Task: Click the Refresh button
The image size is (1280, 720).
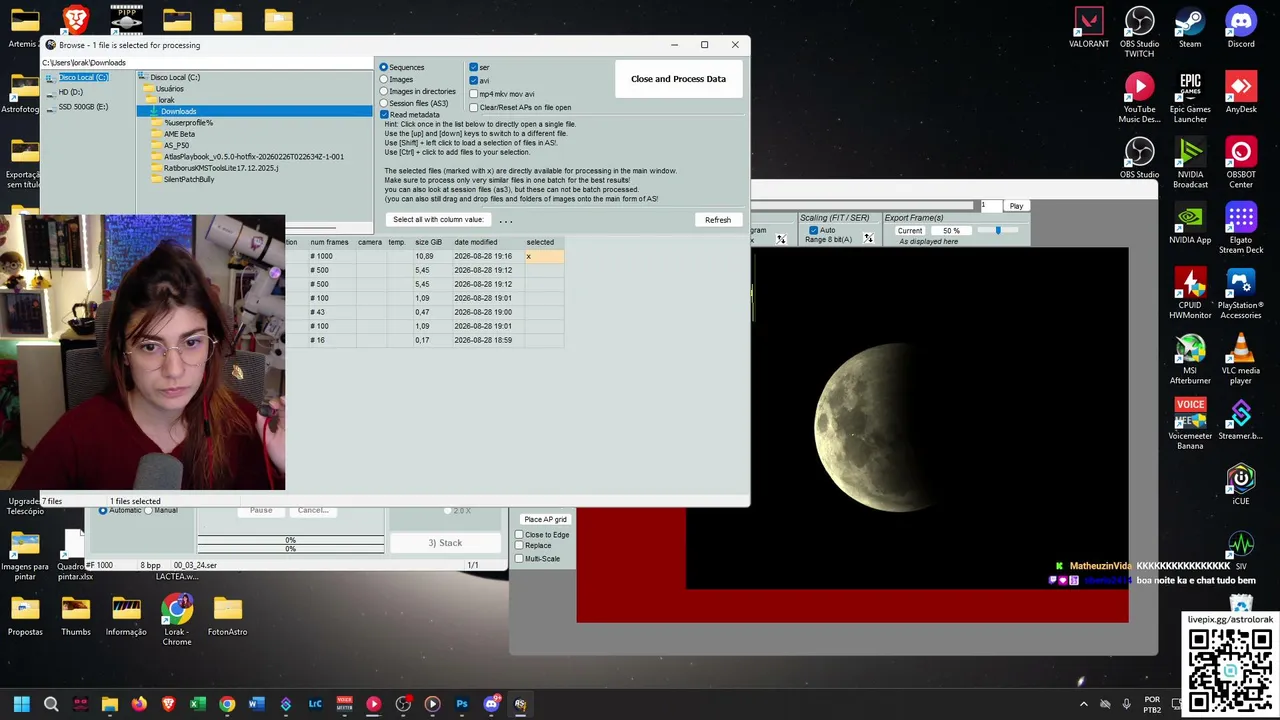Action: (718, 220)
